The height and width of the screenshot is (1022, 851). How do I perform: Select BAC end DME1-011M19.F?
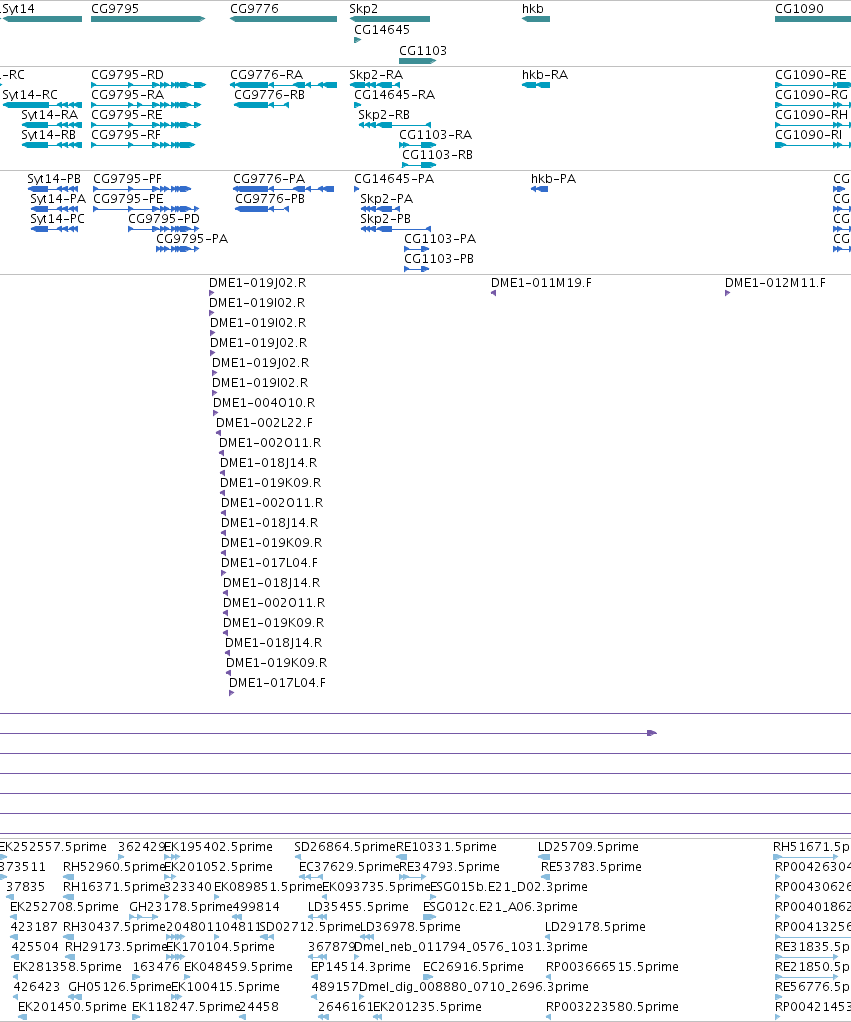541,283
